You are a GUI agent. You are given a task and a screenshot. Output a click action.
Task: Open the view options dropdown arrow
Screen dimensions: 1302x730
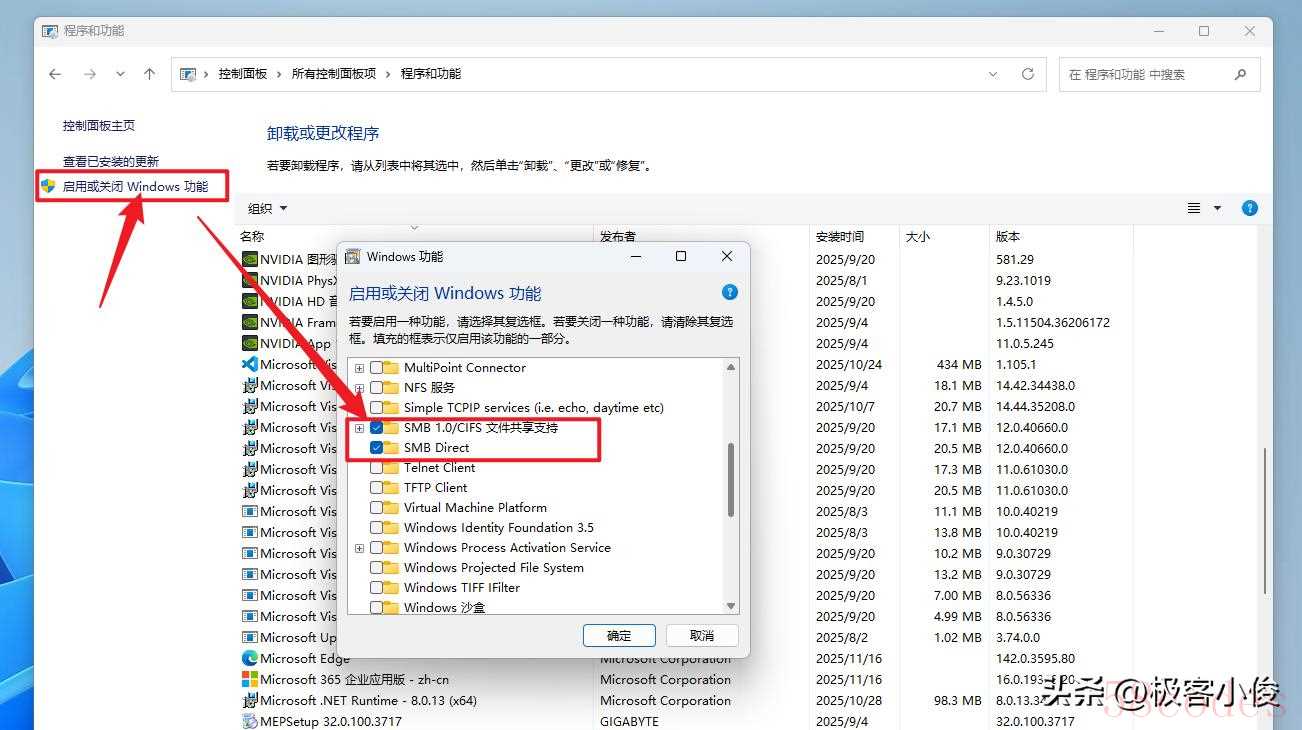[1217, 208]
